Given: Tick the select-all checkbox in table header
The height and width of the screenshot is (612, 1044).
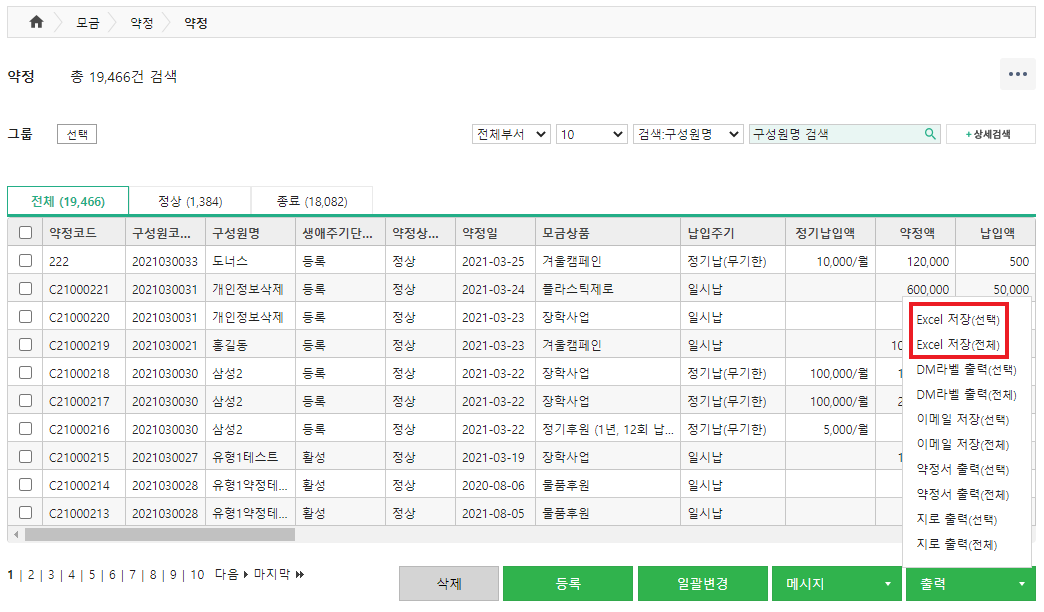Looking at the screenshot, I should 25,232.
